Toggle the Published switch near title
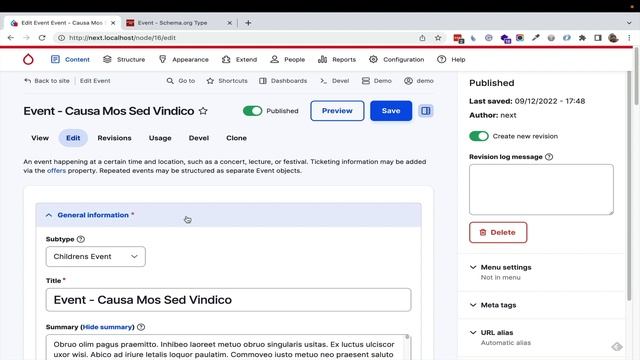This screenshot has width=640, height=360. click(252, 111)
